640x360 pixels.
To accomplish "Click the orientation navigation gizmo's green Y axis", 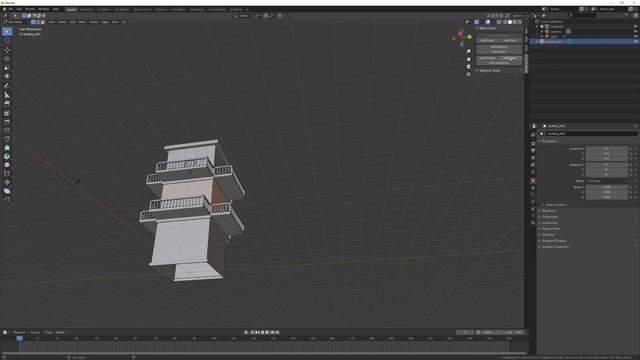I will tap(469, 37).
